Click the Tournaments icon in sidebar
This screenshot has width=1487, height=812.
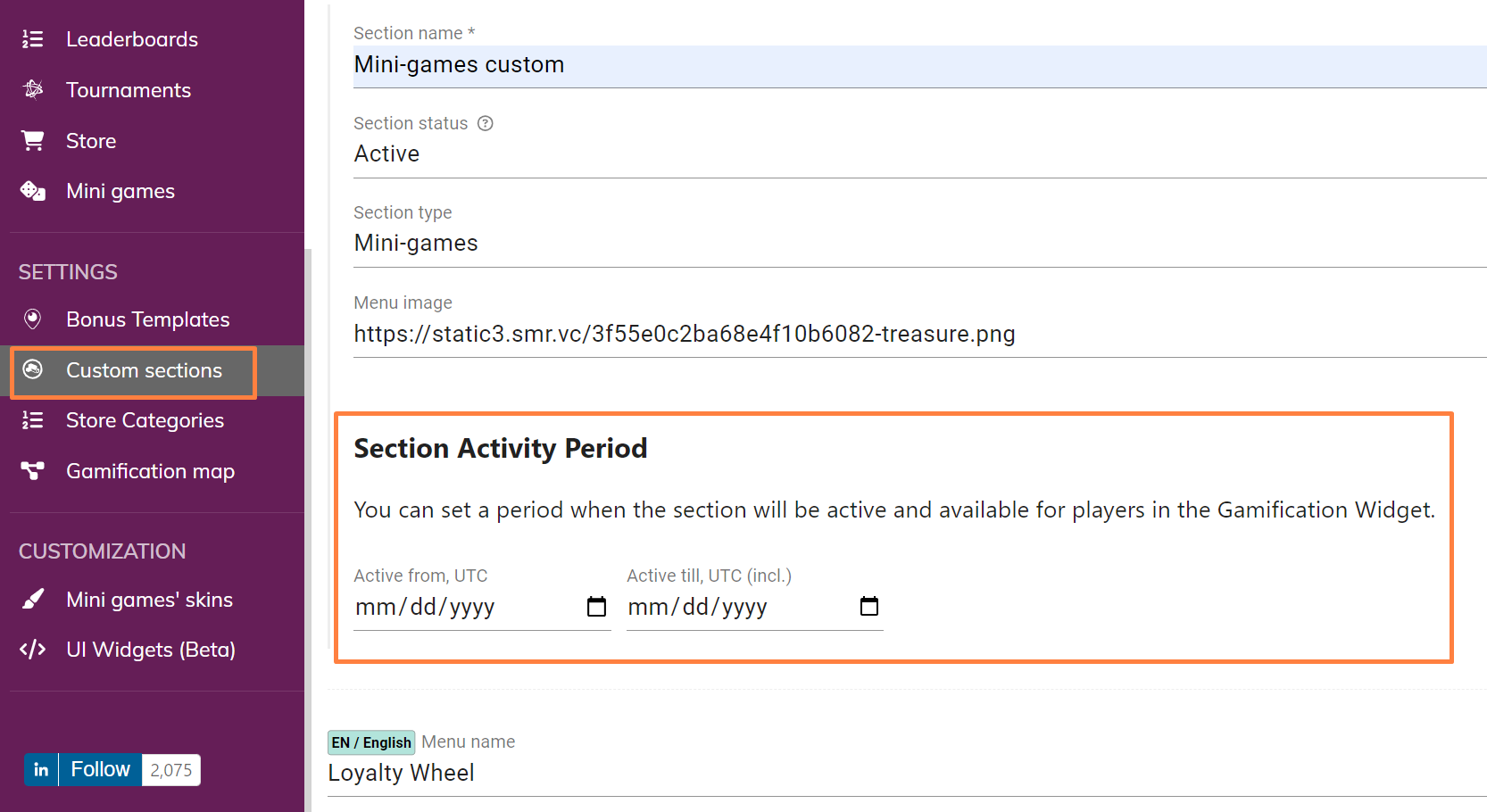(33, 89)
